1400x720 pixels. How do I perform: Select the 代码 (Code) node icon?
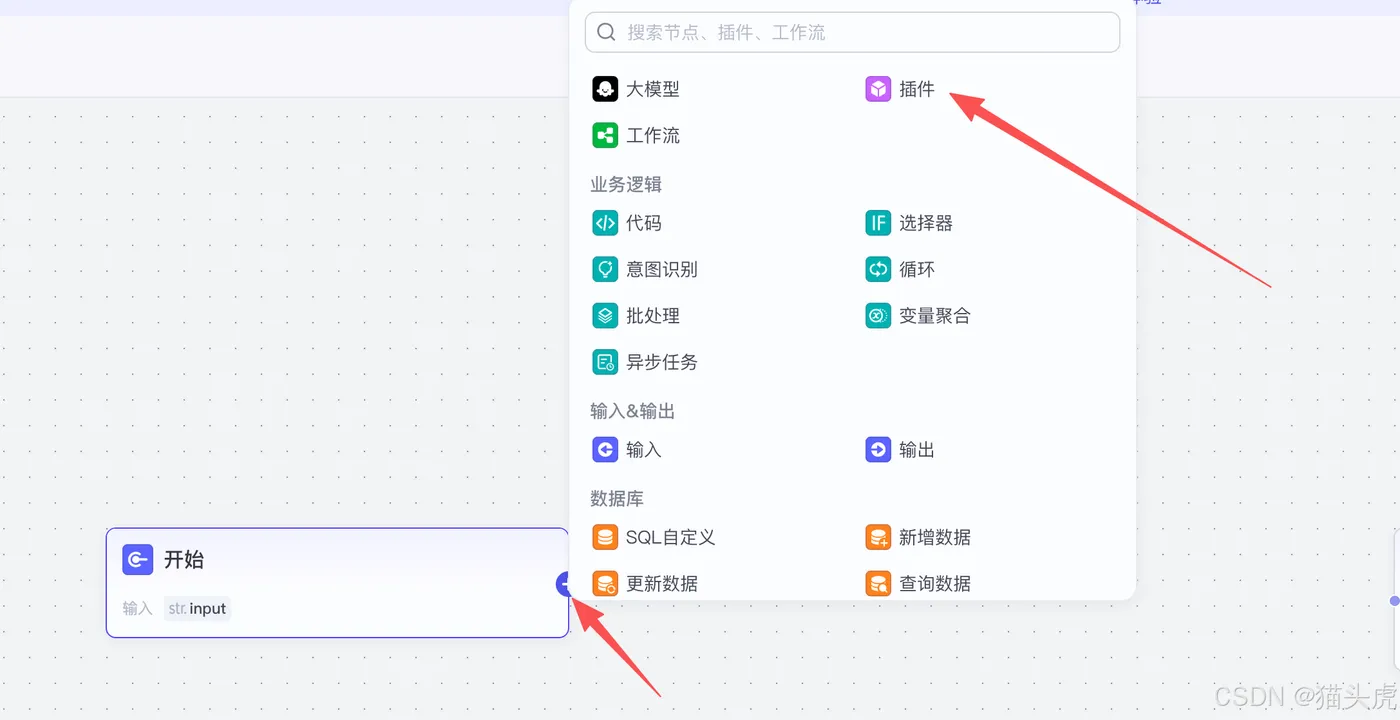tap(605, 223)
